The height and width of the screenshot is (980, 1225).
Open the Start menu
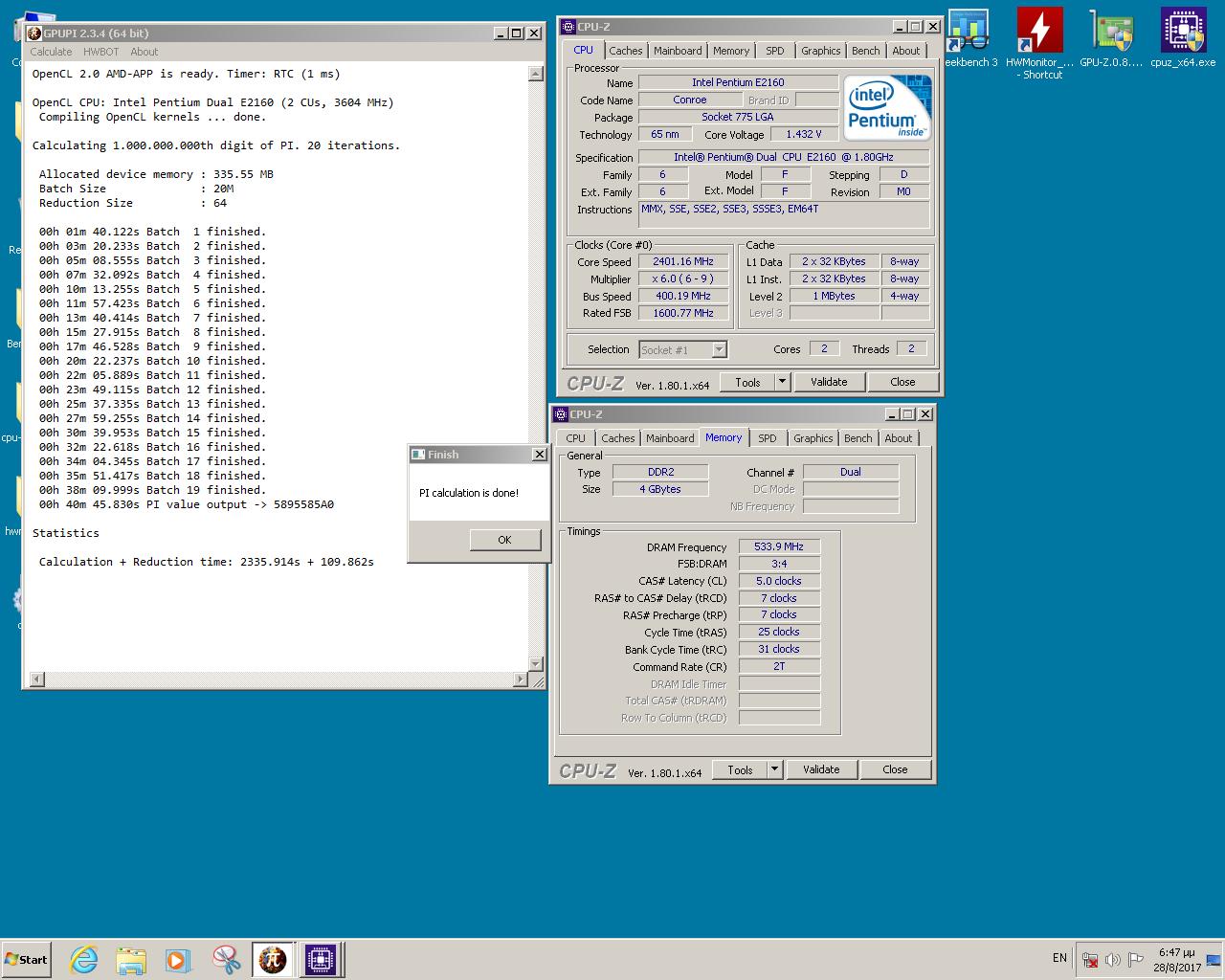(x=26, y=959)
